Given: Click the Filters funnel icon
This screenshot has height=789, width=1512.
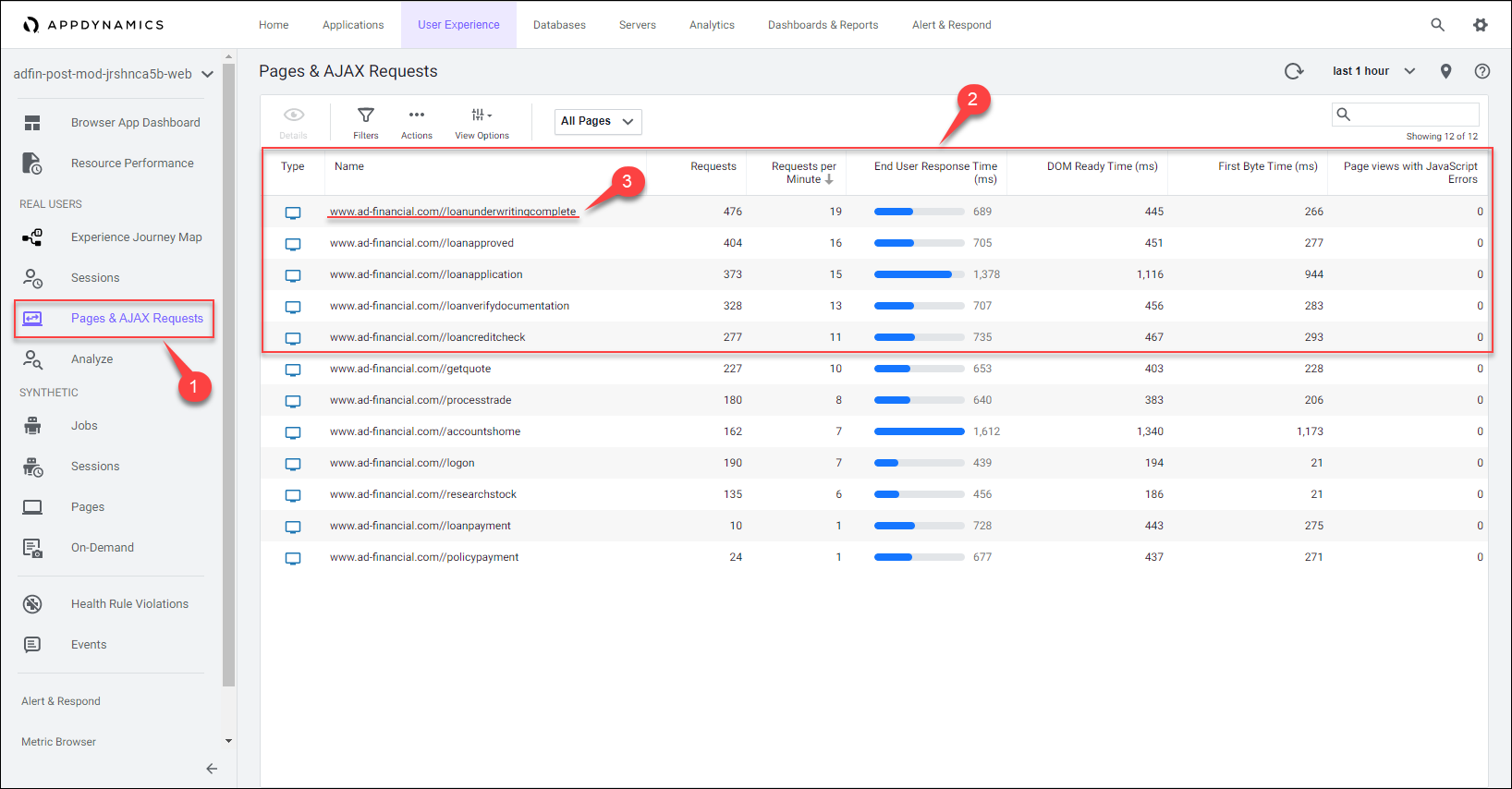Looking at the screenshot, I should pyautogui.click(x=366, y=115).
